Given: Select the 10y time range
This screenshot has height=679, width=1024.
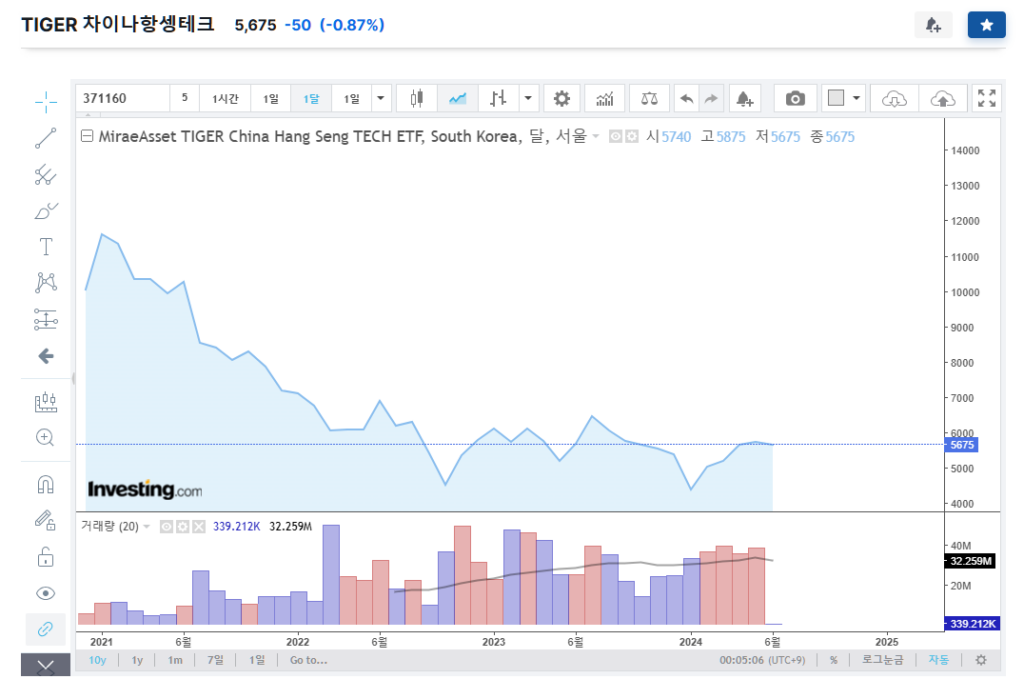Looking at the screenshot, I should (97, 660).
